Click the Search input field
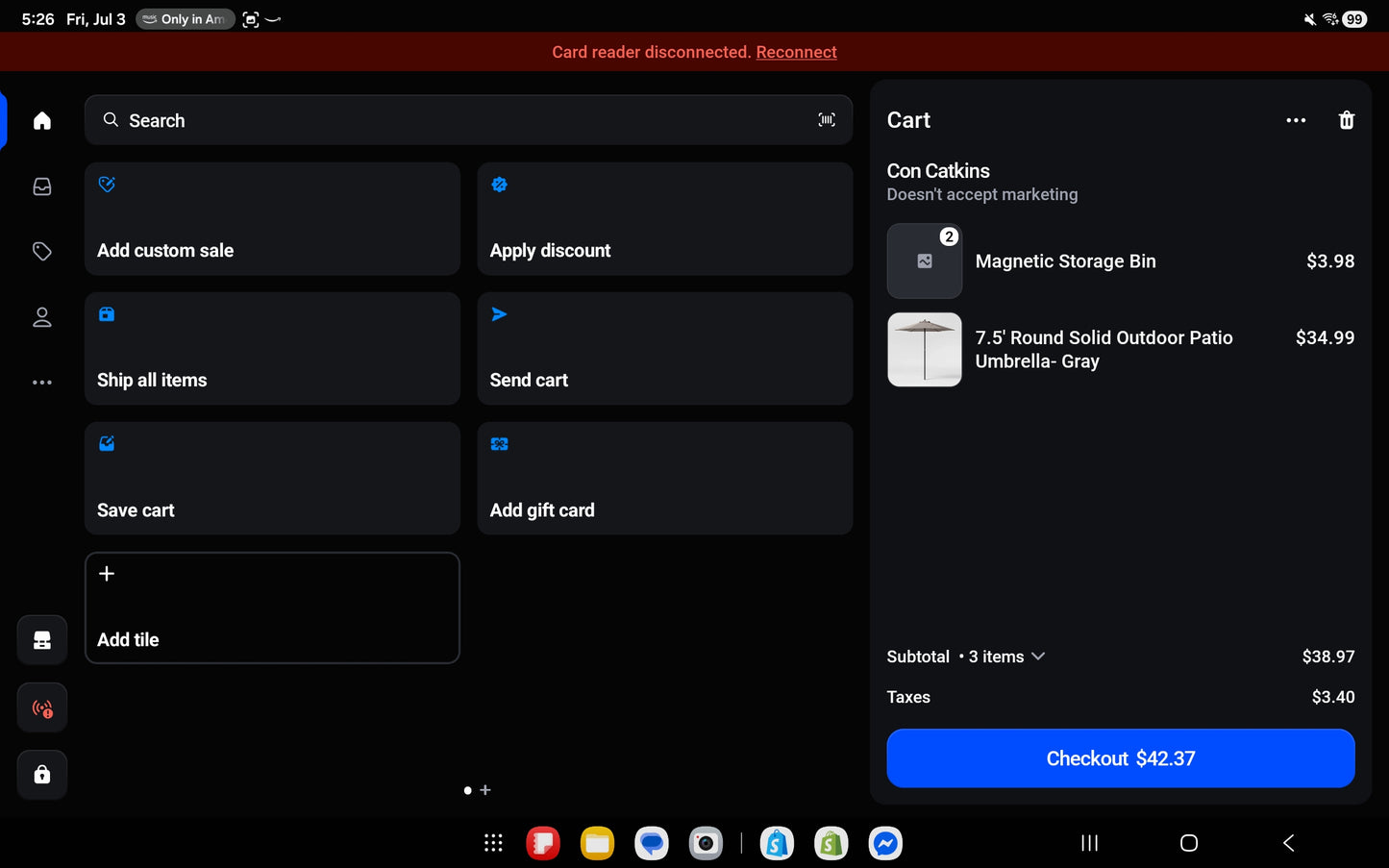 pos(468,120)
